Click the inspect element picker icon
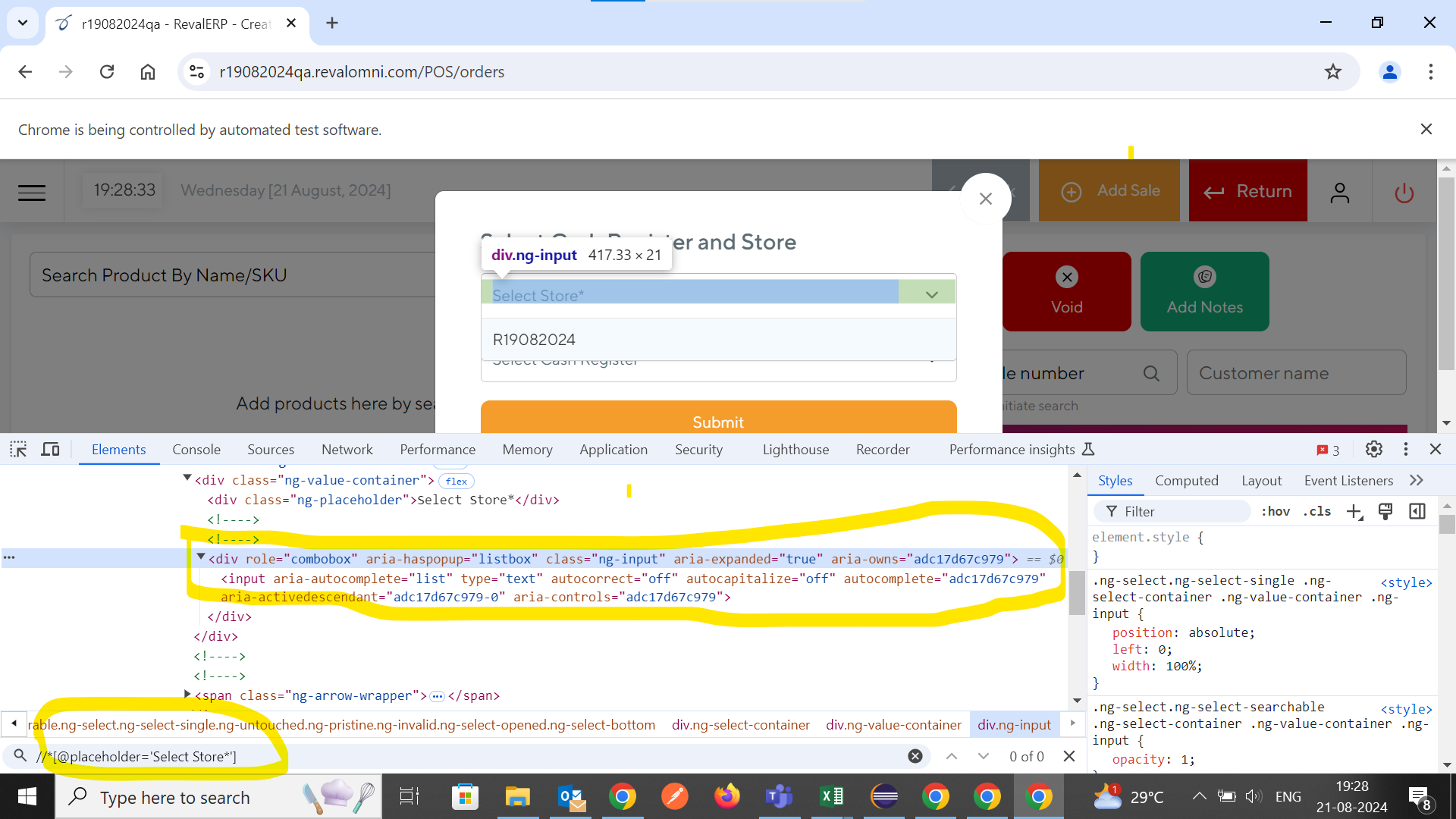Image resolution: width=1456 pixels, height=819 pixels. 18,450
